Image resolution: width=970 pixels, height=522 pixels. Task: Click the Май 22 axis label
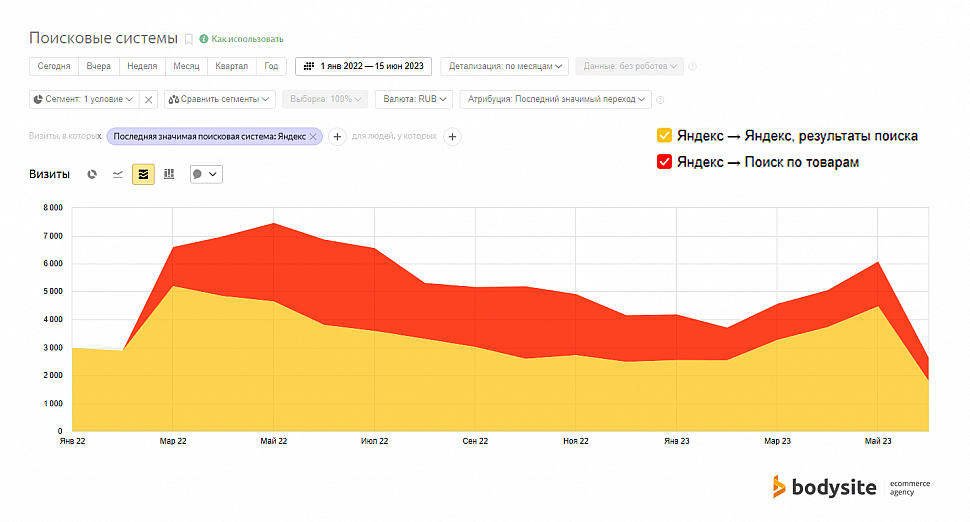click(273, 441)
